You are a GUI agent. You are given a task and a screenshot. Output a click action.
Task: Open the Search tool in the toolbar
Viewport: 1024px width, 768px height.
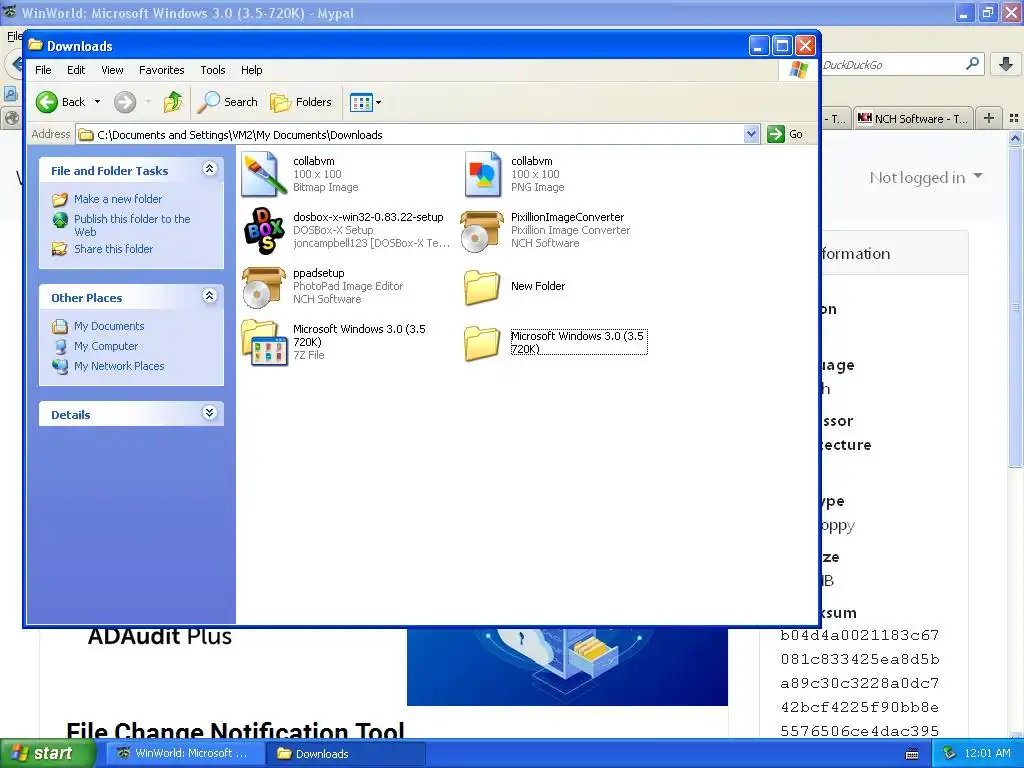click(x=228, y=102)
